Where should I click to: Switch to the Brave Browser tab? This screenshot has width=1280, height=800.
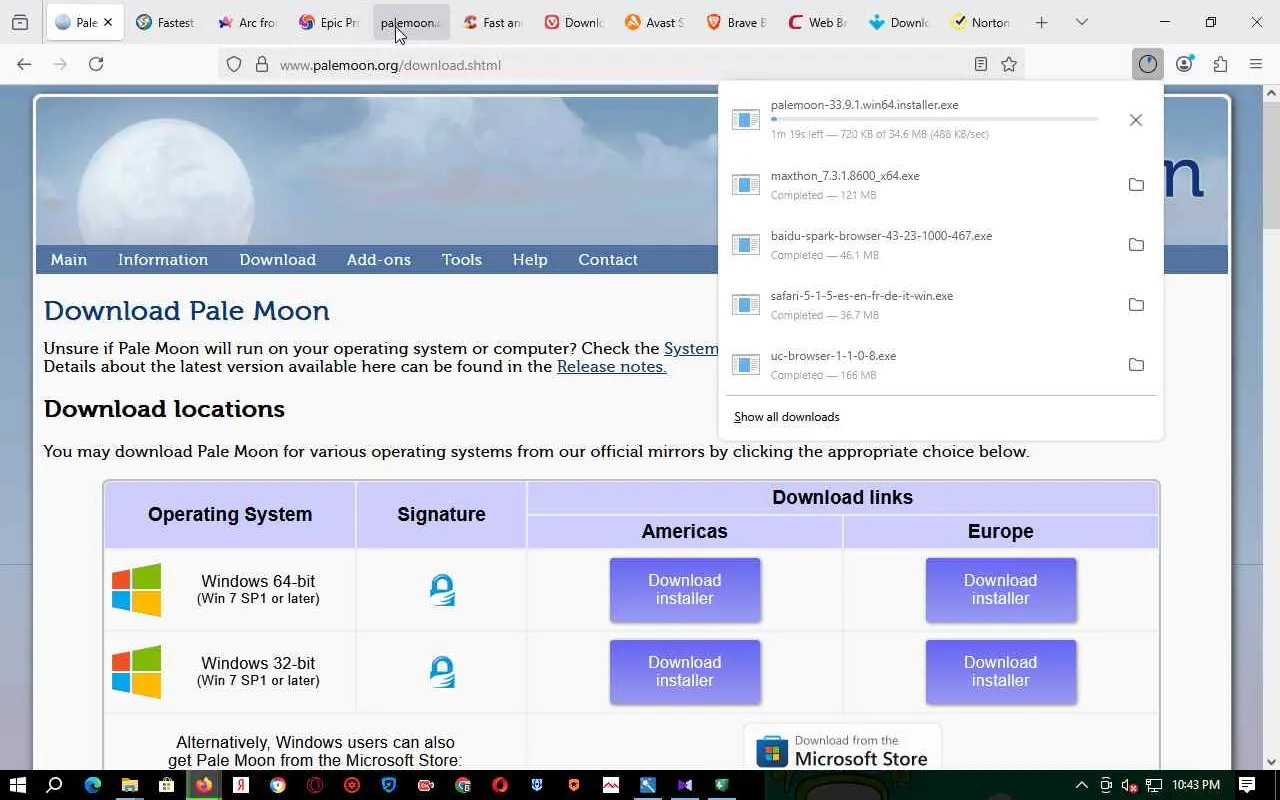(x=738, y=22)
